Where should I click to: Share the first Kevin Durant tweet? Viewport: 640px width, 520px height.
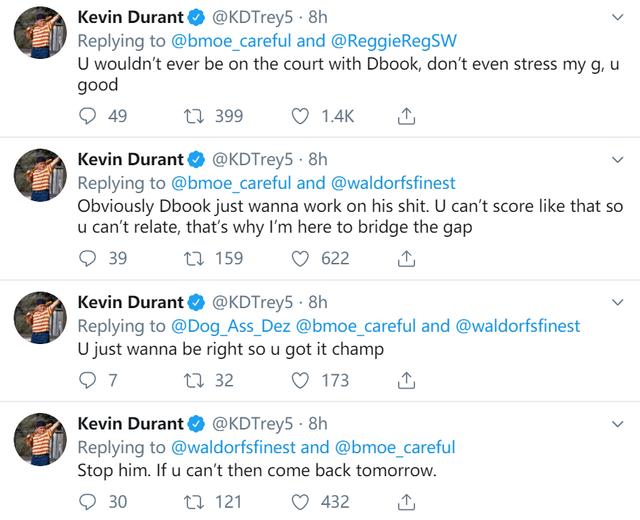(406, 116)
